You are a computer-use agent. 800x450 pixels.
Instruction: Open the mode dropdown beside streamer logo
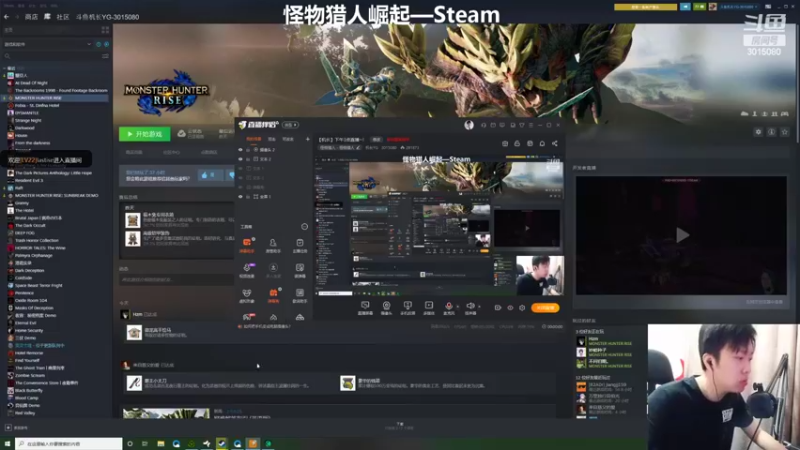coord(290,125)
